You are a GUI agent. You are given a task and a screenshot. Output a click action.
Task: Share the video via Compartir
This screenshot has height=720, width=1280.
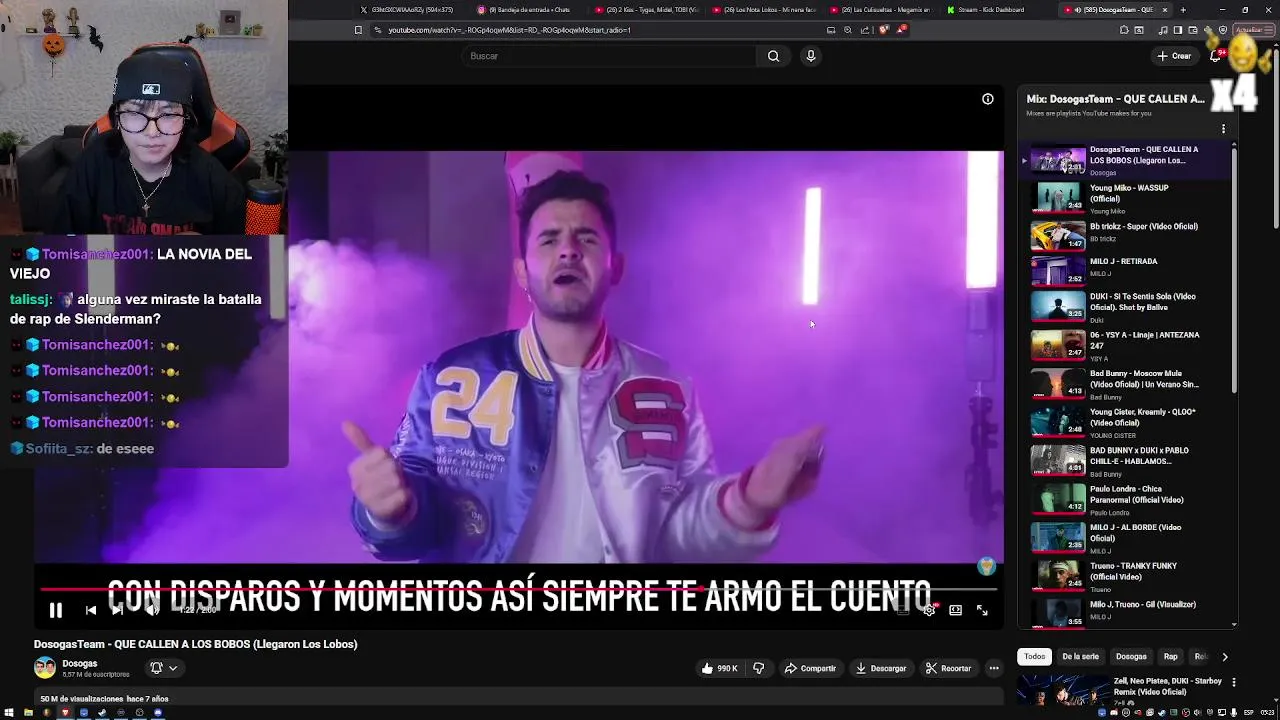tap(810, 668)
